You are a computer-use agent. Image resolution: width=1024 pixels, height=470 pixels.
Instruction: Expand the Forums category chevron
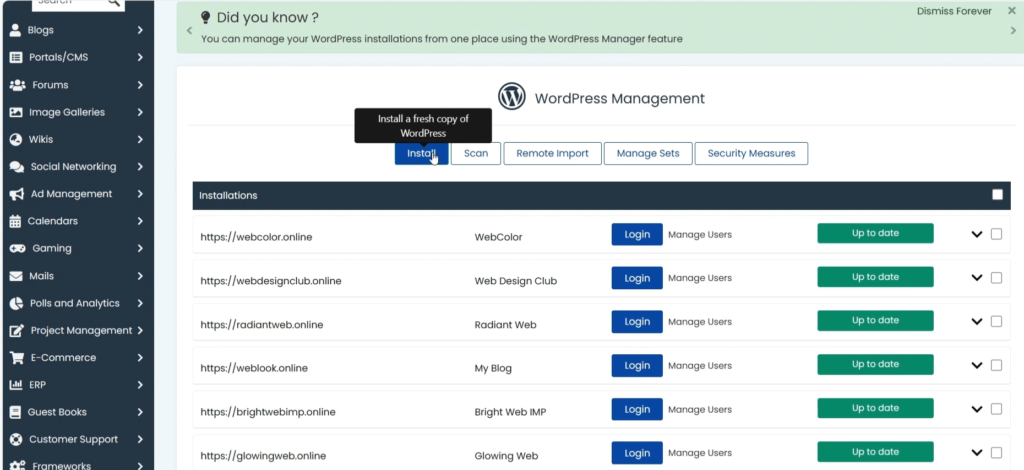point(140,85)
